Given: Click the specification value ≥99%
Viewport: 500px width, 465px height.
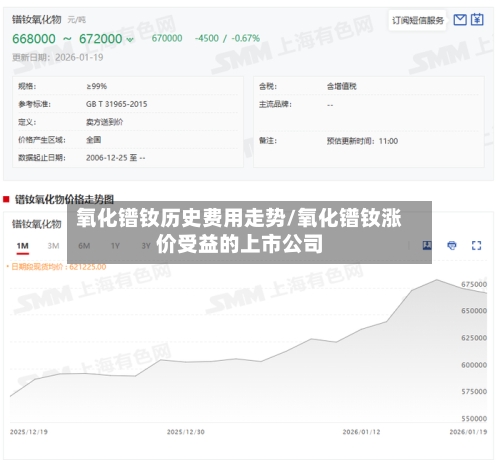Looking at the screenshot, I should coord(96,86).
